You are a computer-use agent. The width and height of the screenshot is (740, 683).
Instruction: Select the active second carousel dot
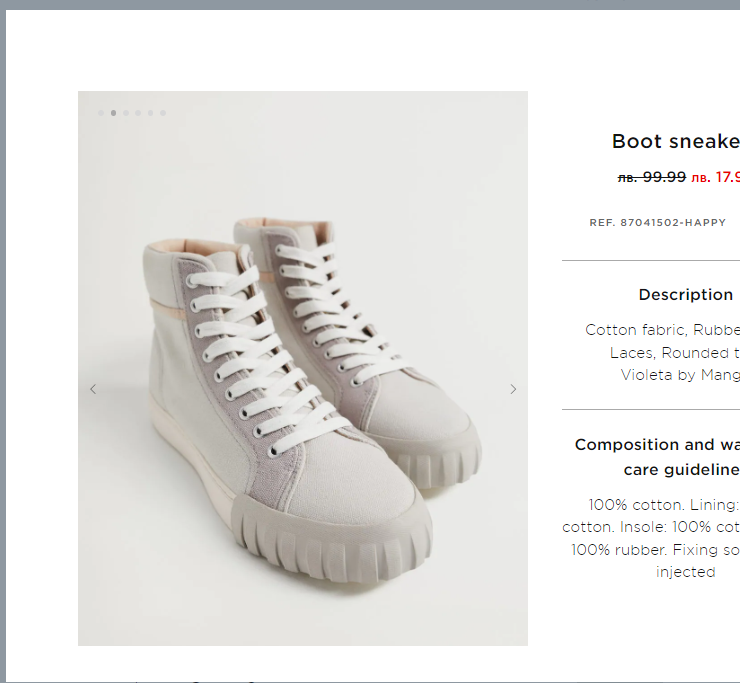[113, 113]
